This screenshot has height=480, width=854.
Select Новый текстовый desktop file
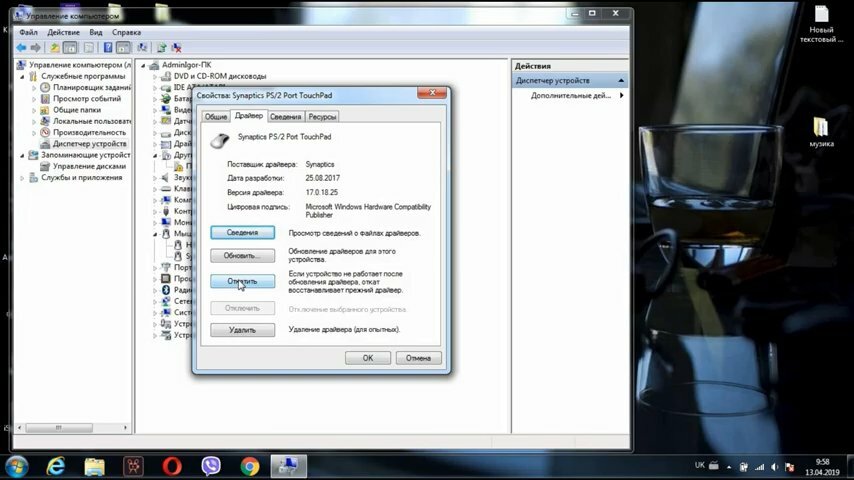tap(821, 25)
